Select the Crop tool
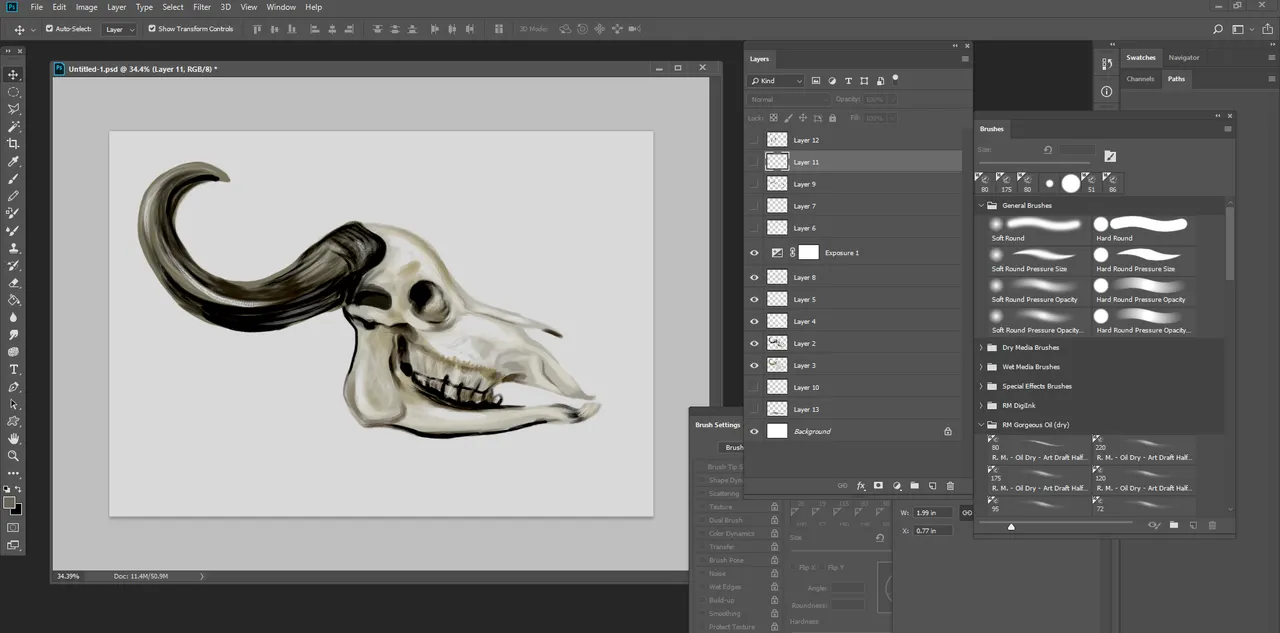The width and height of the screenshot is (1280, 633). coord(14,144)
